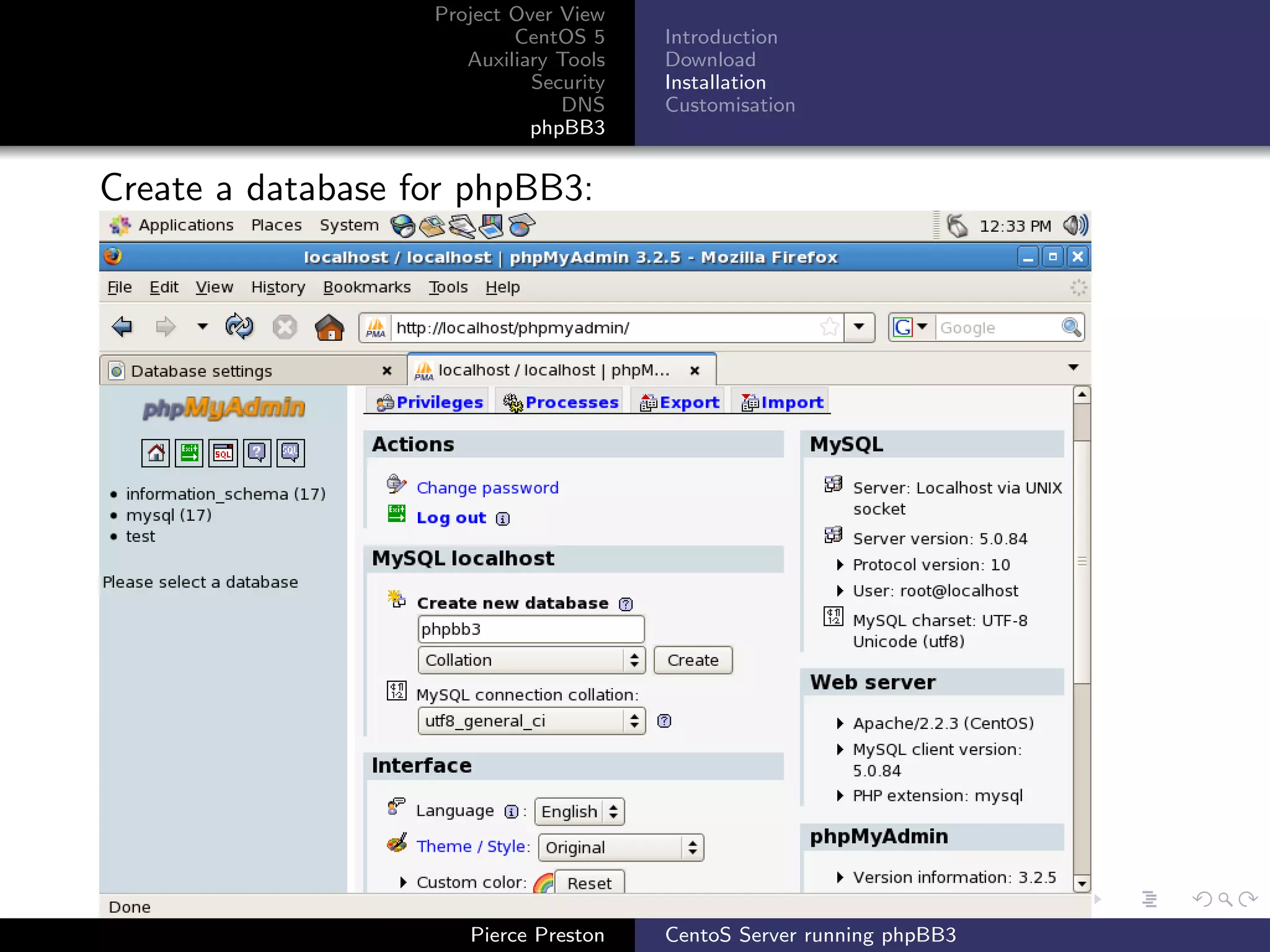Click the scrollbar up arrow
1270x952 pixels.
pyautogui.click(x=1082, y=394)
